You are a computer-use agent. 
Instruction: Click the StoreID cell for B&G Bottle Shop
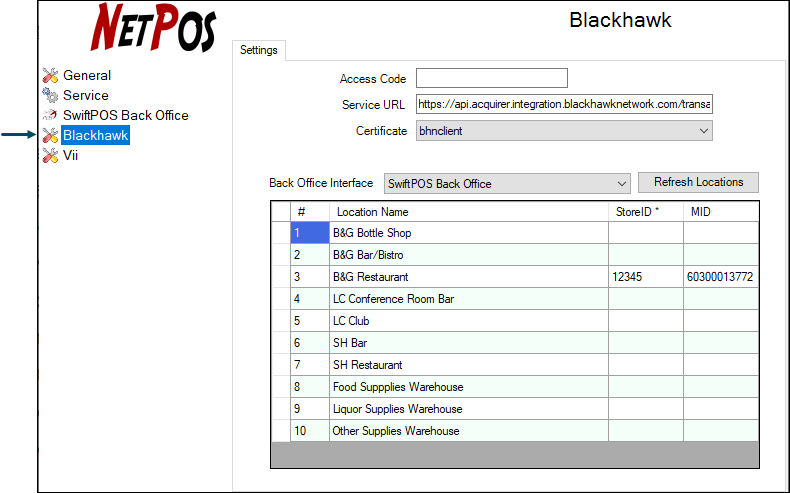click(x=646, y=233)
